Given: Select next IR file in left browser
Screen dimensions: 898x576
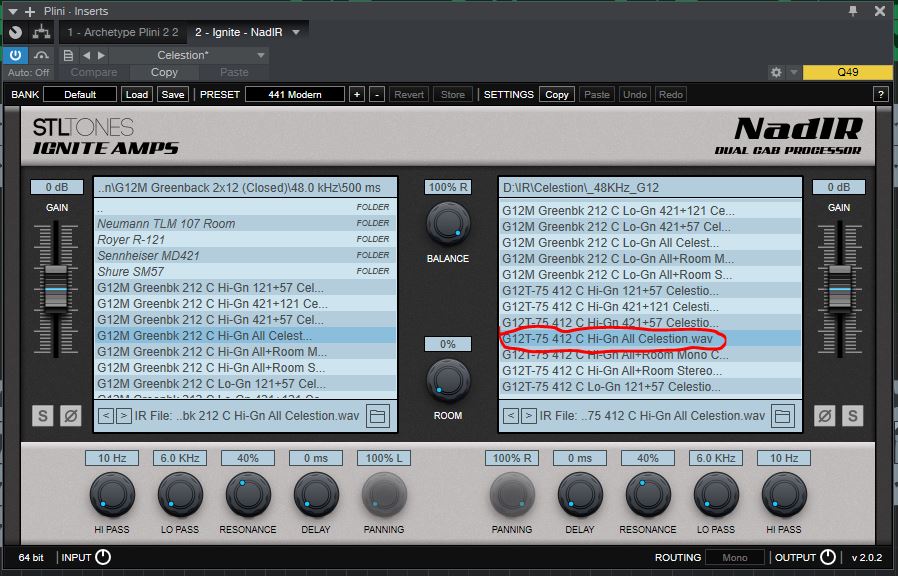Looking at the screenshot, I should tap(124, 416).
